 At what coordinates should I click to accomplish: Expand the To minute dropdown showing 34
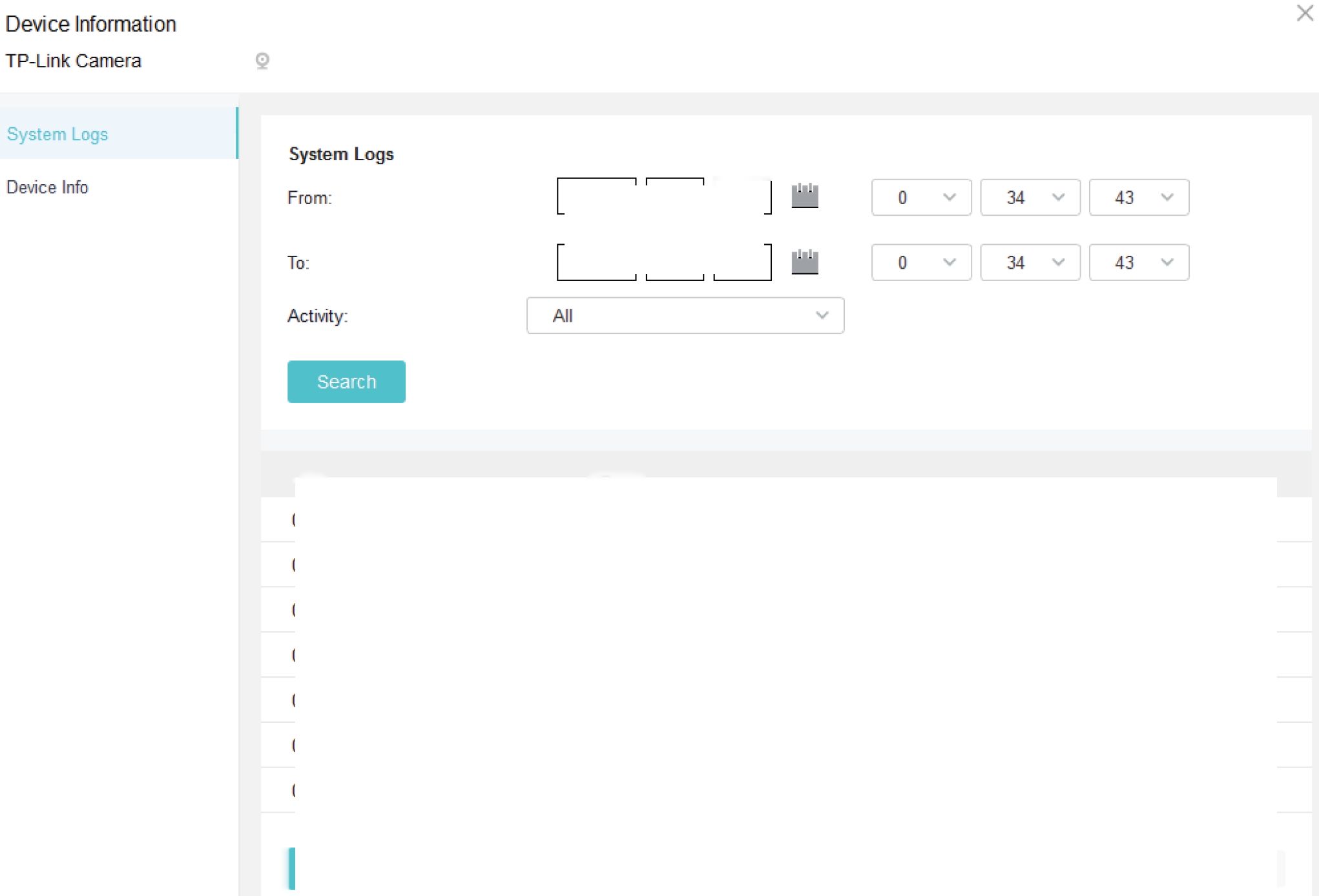pyautogui.click(x=1030, y=262)
